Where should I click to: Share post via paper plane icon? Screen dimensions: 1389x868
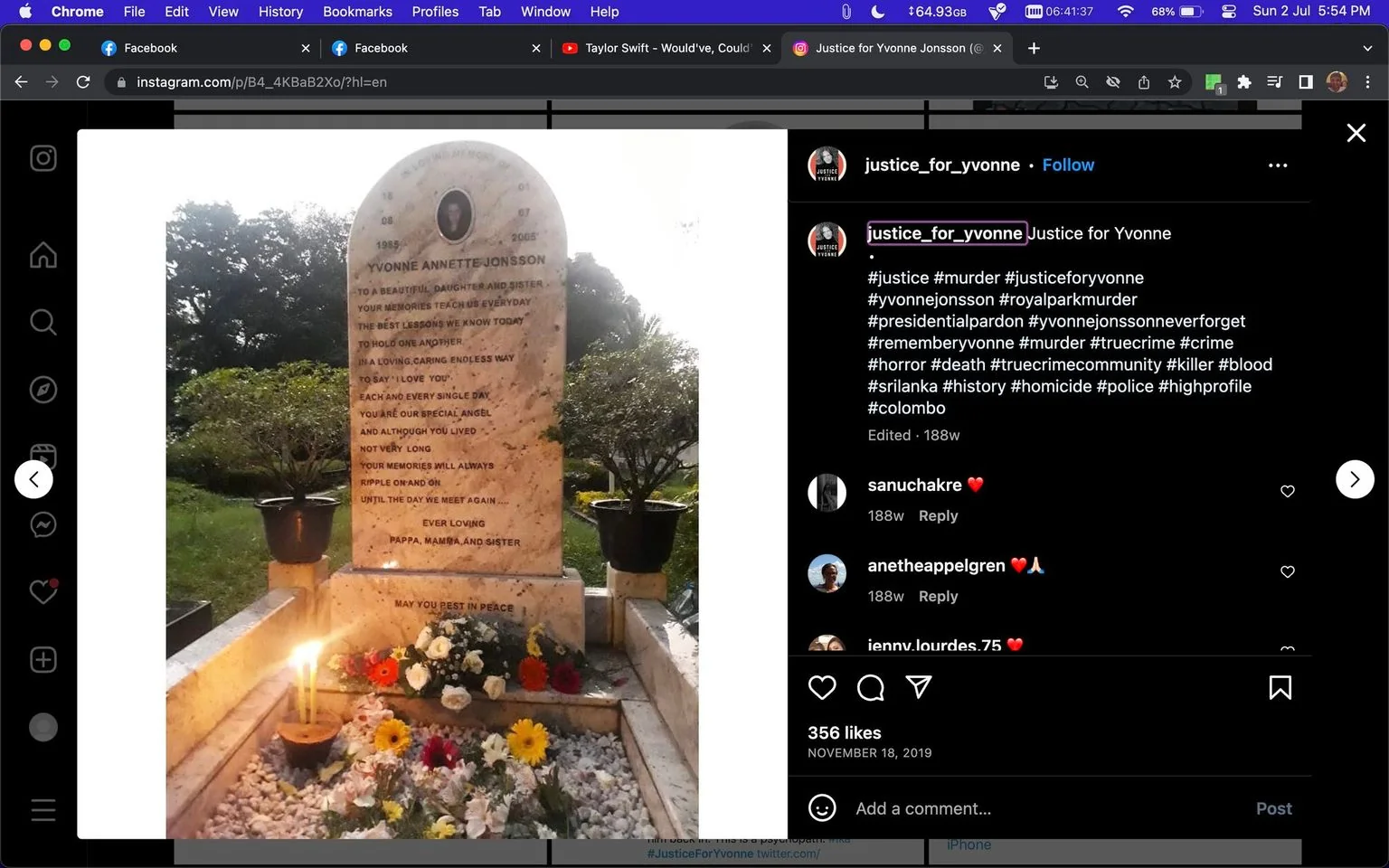click(x=919, y=687)
